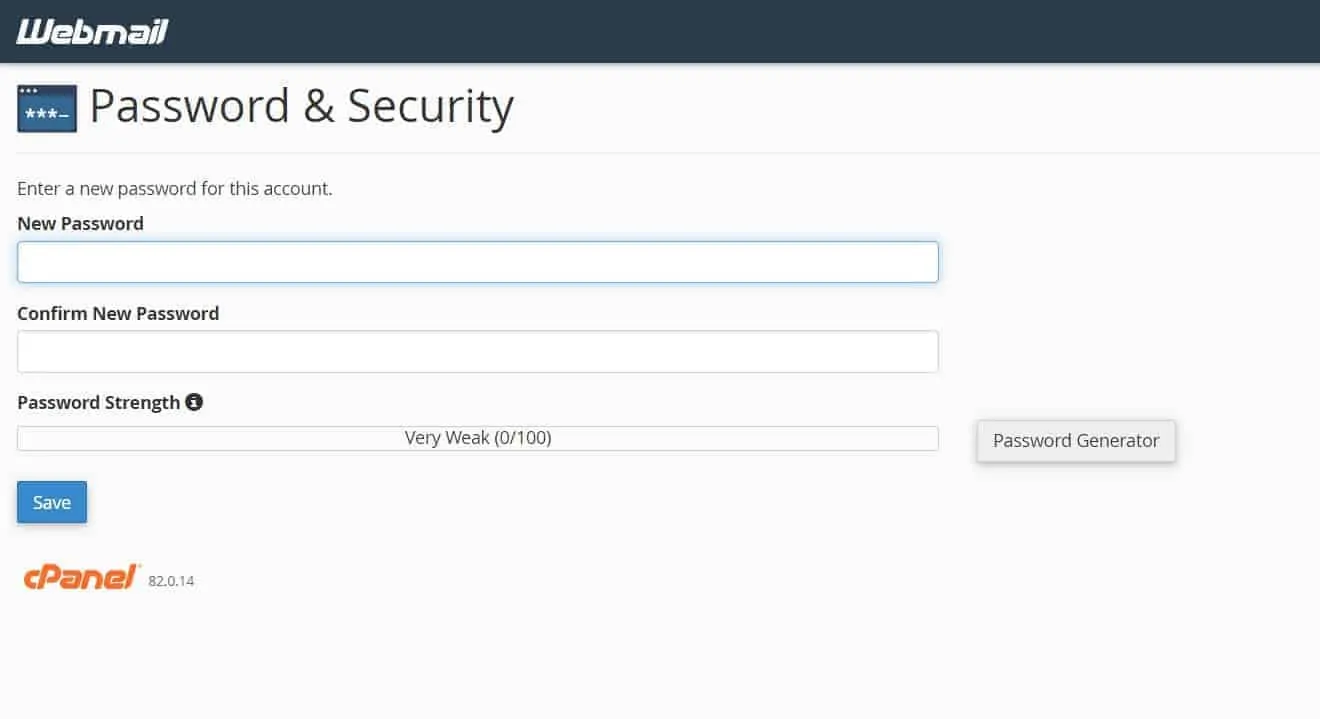The height and width of the screenshot is (719, 1320).
Task: Click the Confirm New Password label
Action: tap(118, 313)
